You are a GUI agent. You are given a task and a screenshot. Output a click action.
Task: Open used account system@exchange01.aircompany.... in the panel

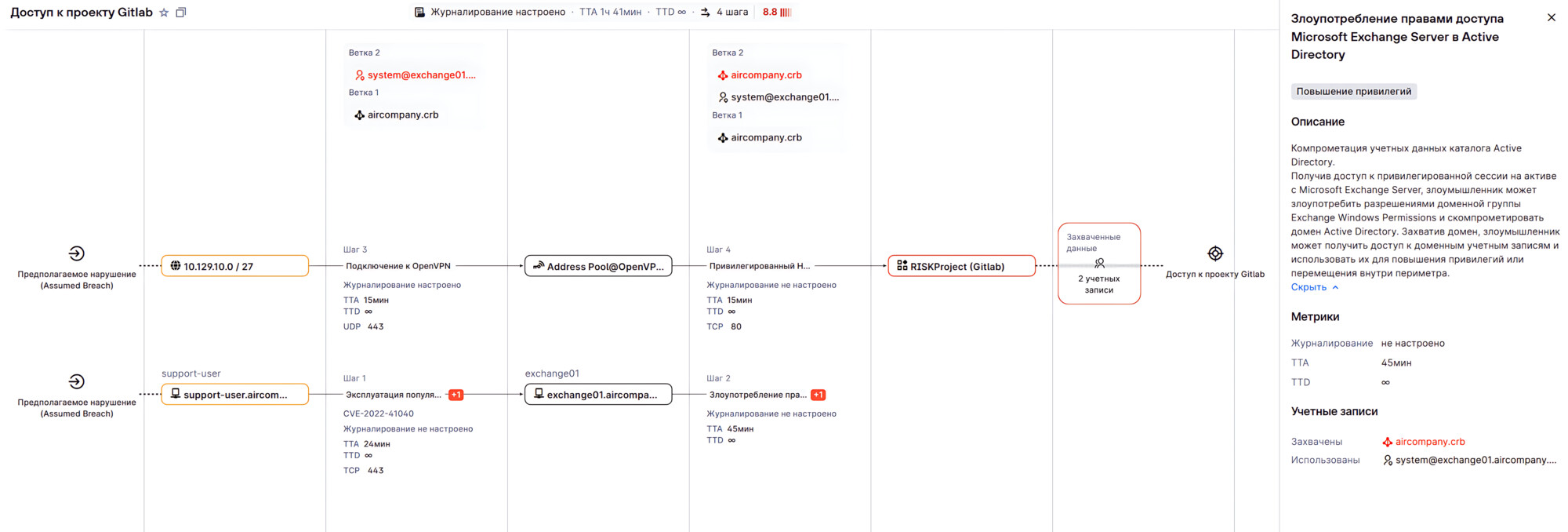coord(1469,461)
